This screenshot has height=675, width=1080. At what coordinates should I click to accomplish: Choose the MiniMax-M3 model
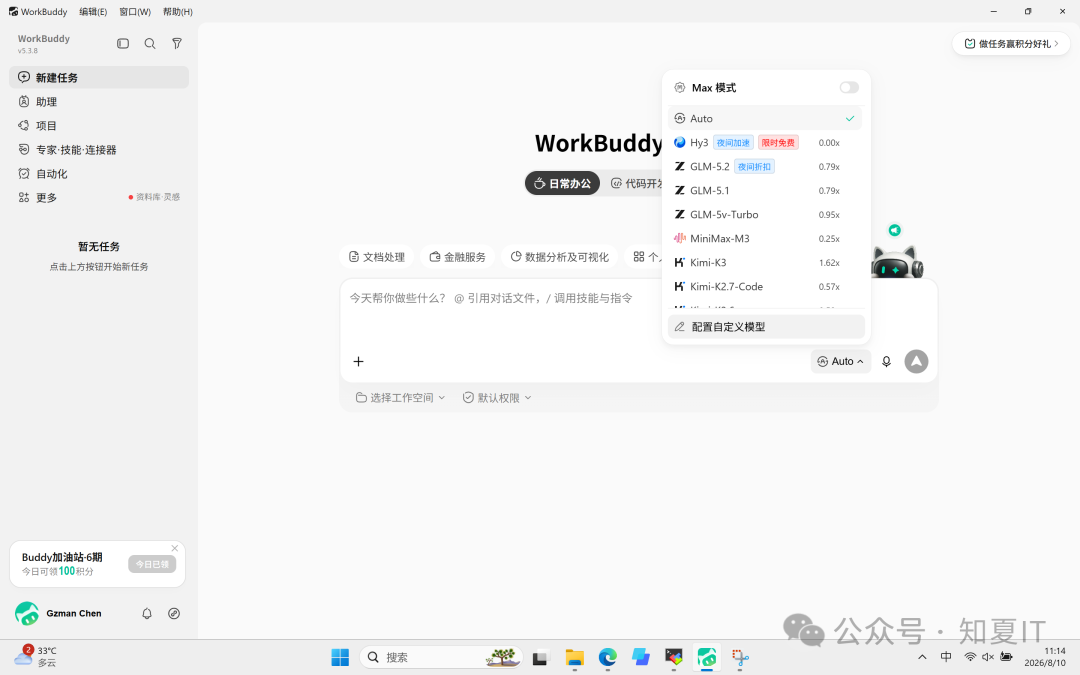click(765, 238)
